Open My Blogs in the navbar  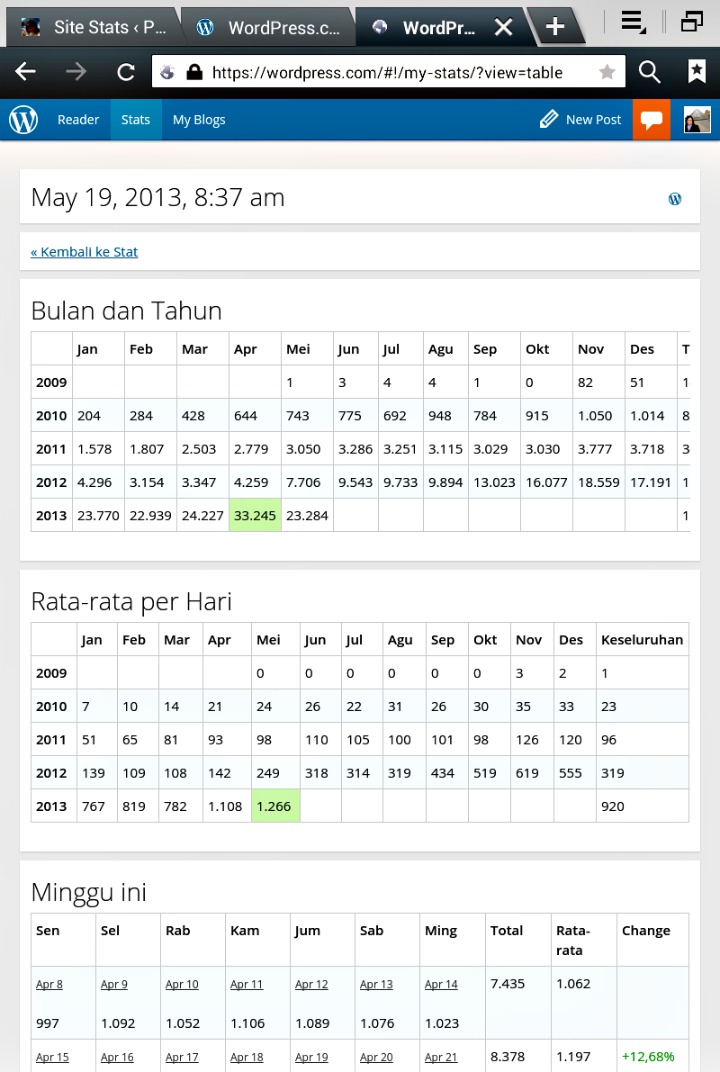[199, 120]
